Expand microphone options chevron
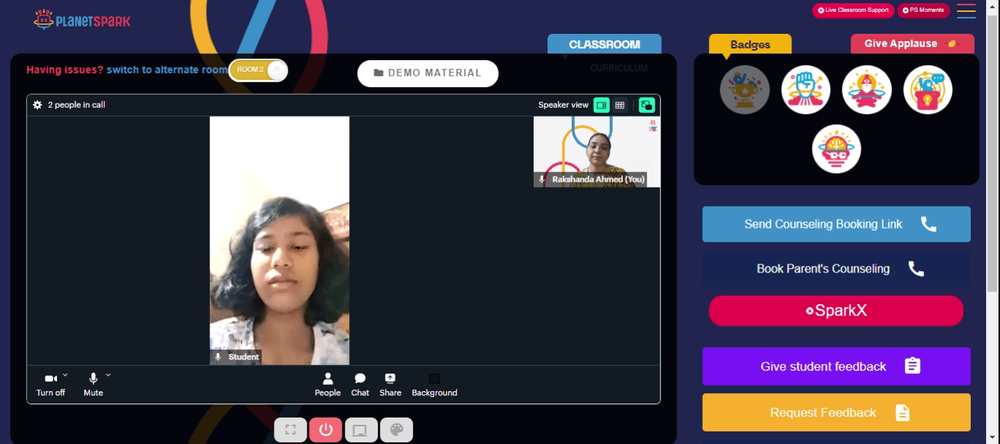Viewport: 1000px width, 444px height. click(108, 375)
